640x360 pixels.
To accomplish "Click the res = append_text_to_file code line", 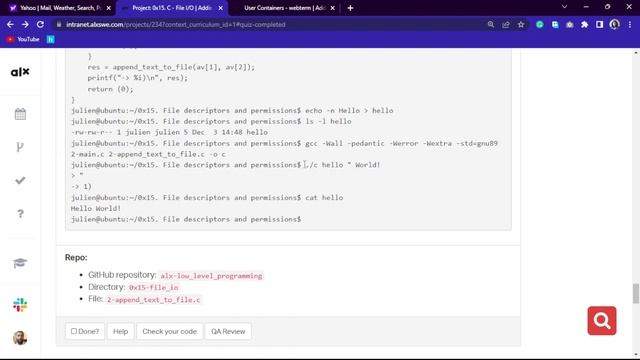I will [x=171, y=67].
